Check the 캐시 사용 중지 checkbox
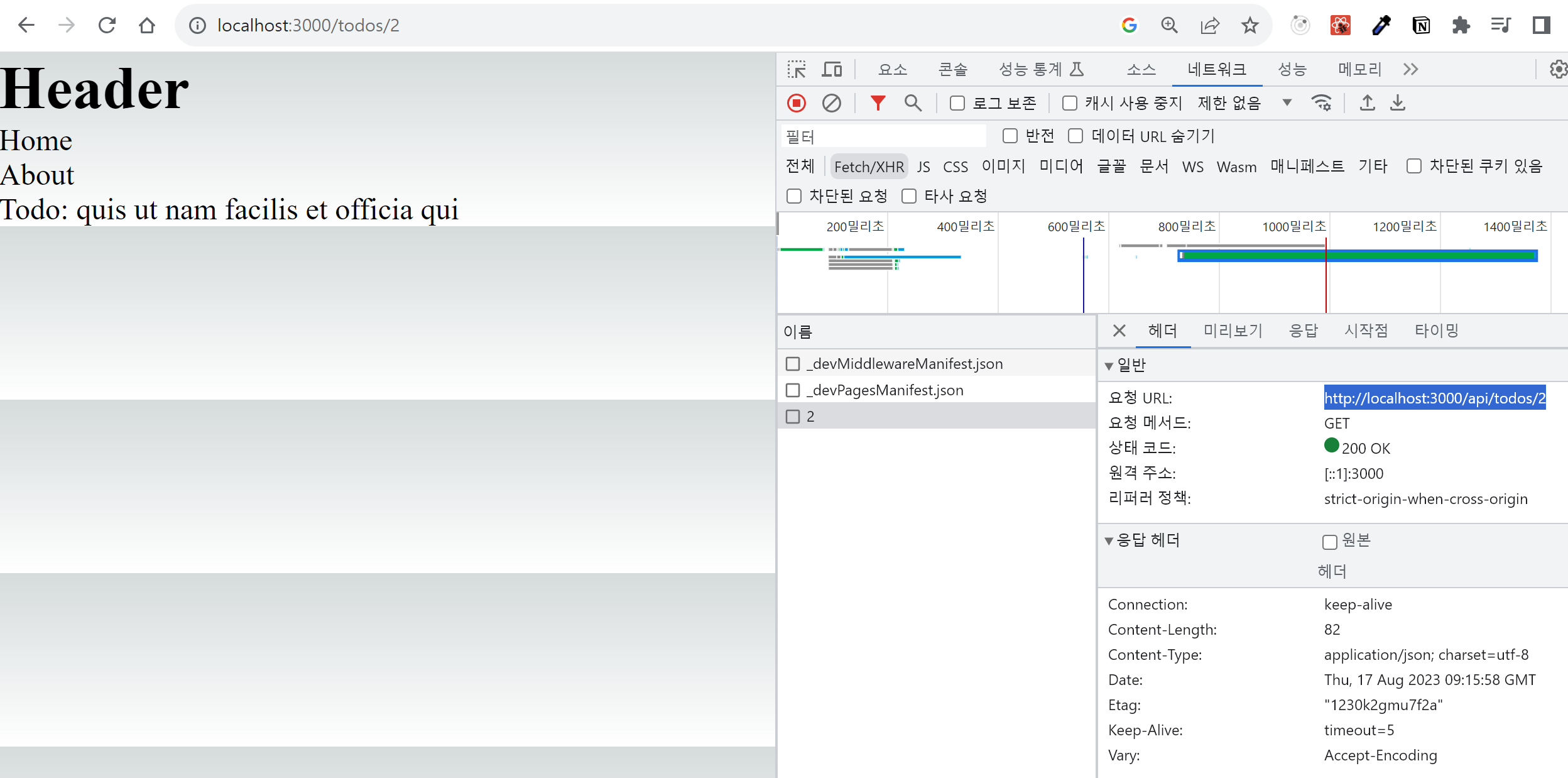1568x778 pixels. (1069, 103)
